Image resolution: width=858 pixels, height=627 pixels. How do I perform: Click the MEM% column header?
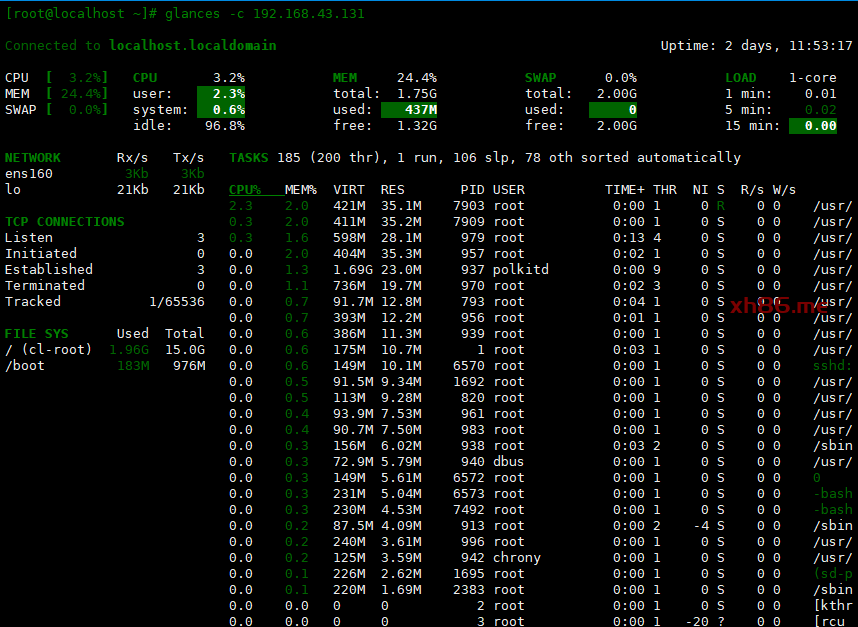click(300, 189)
